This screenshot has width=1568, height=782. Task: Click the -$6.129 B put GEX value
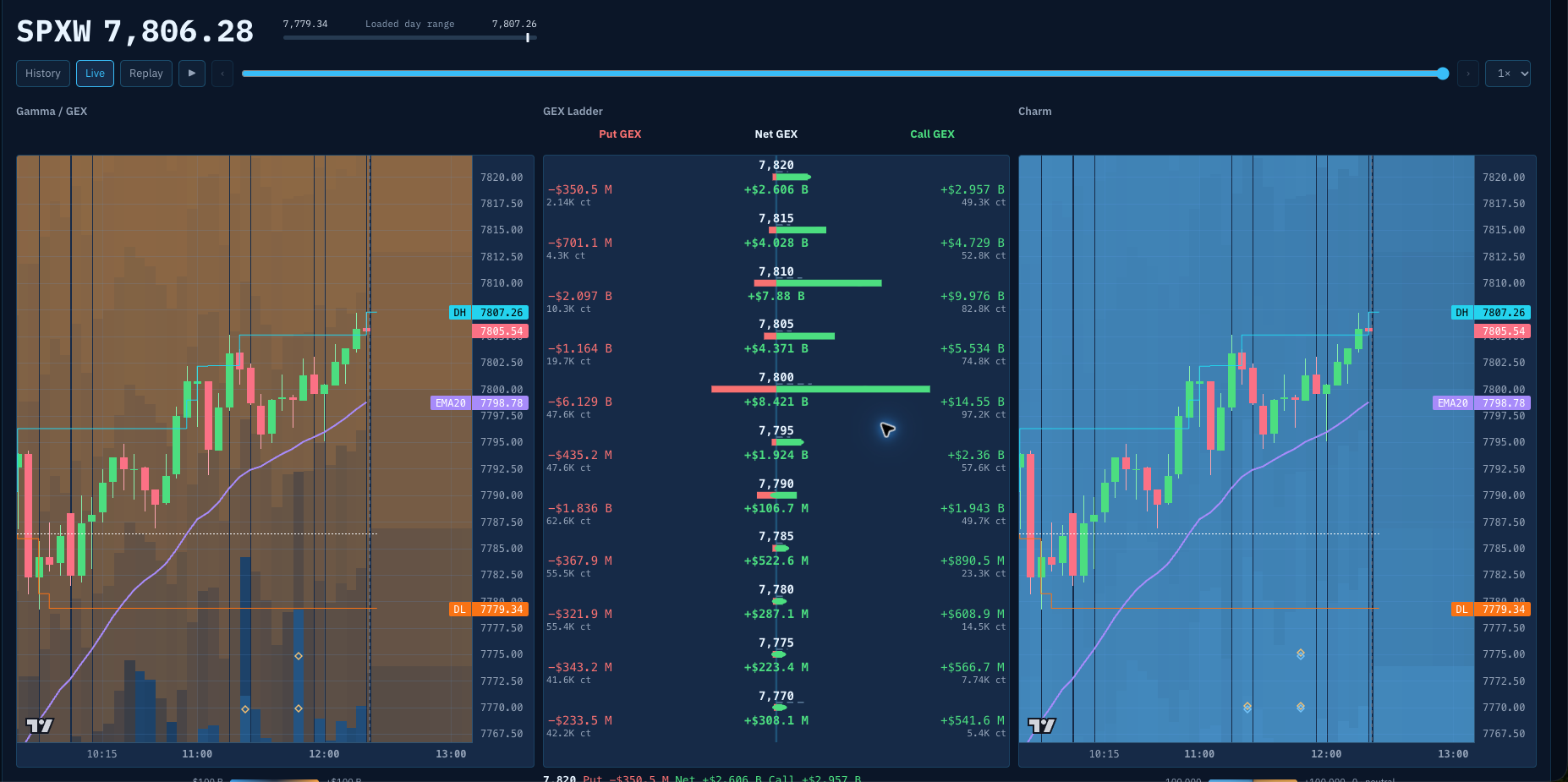[x=580, y=402]
